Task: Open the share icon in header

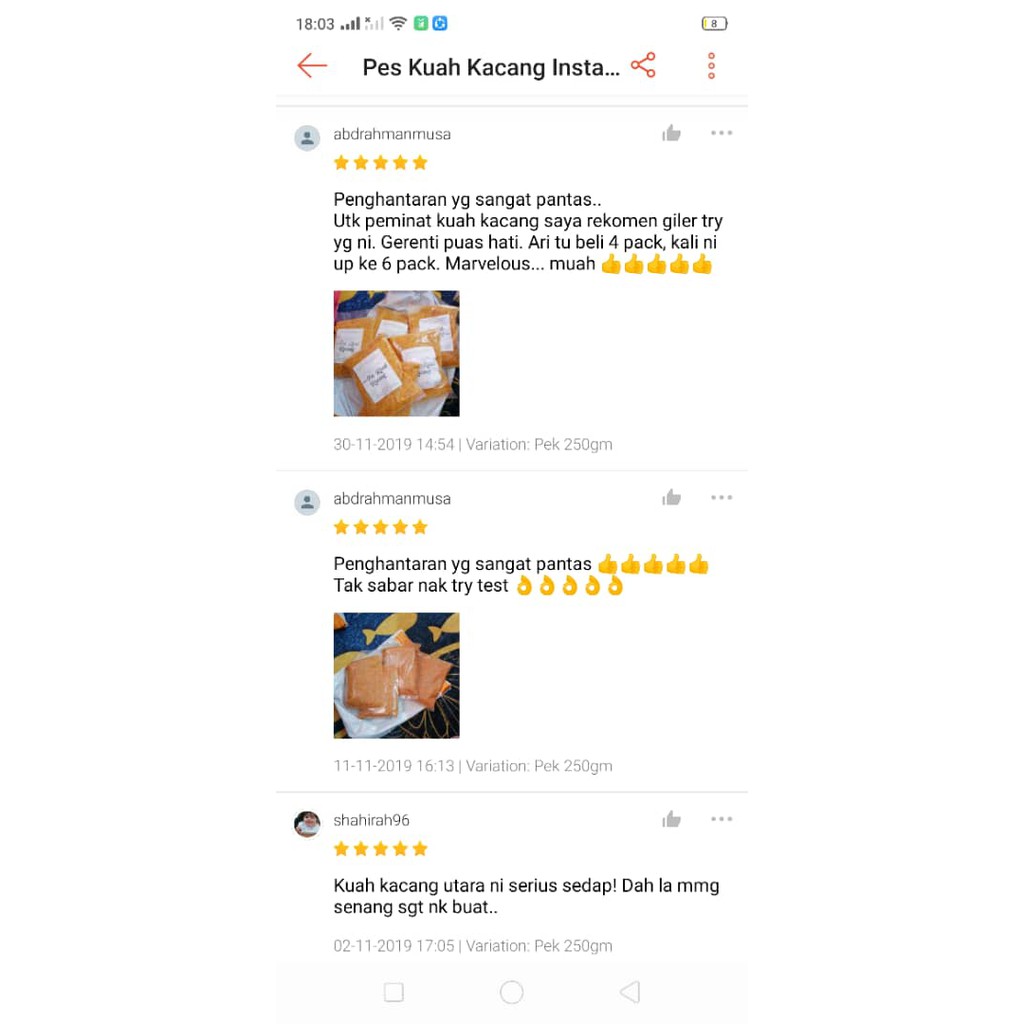Action: click(x=643, y=65)
